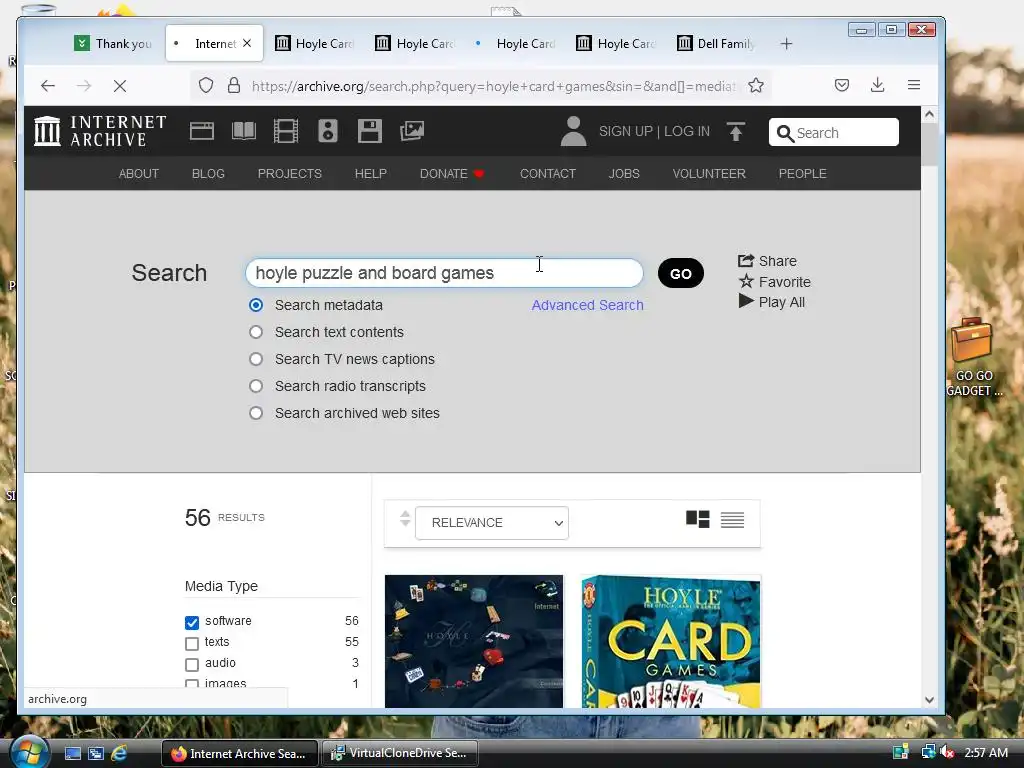Click LOG IN link
Viewport: 1024px width, 768px height.
click(686, 131)
